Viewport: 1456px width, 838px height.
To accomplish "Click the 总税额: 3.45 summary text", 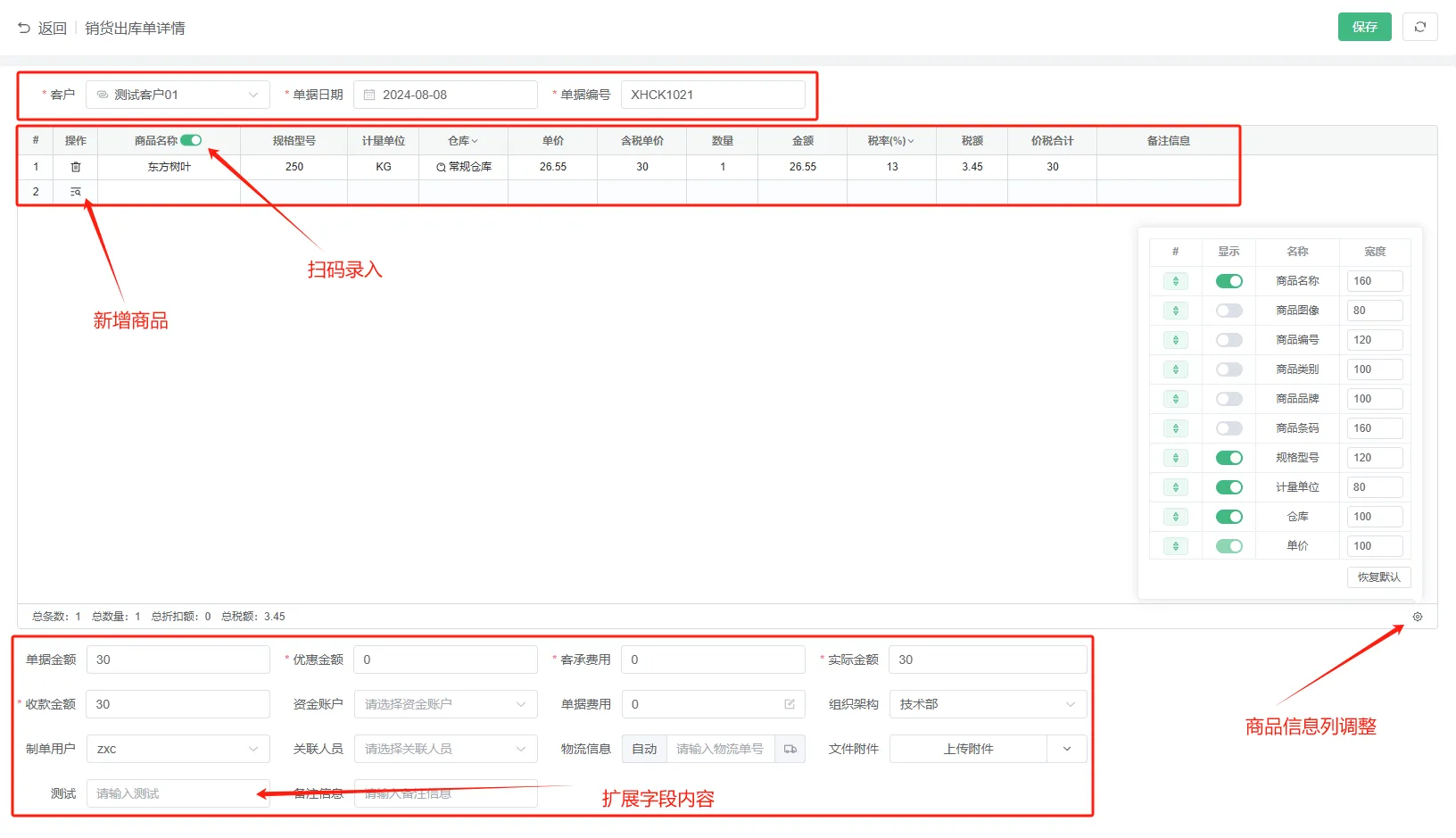I will click(x=253, y=617).
